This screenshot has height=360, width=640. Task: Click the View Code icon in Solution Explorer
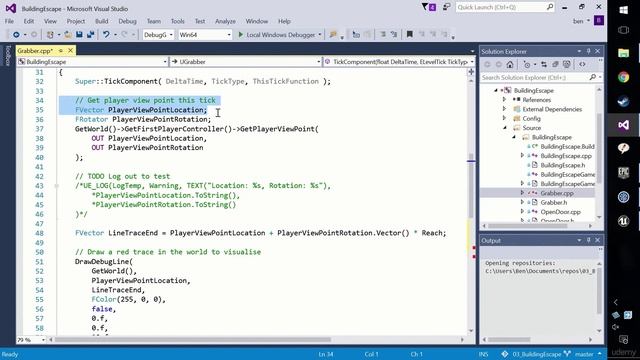582,64
